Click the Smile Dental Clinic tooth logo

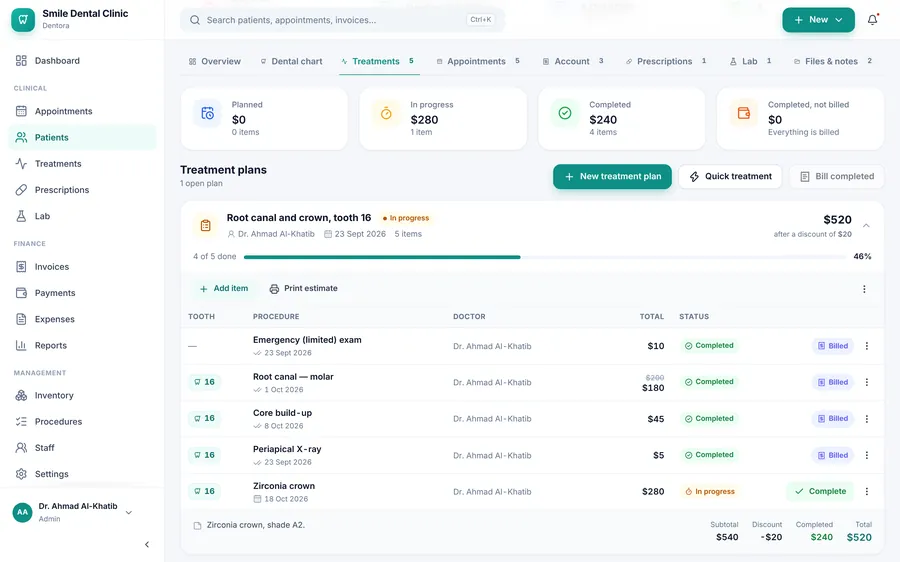click(x=23, y=20)
